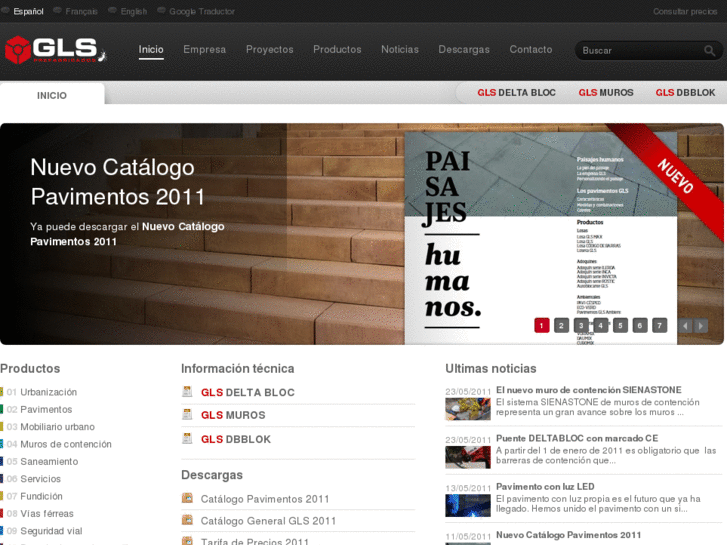Screen dimensions: 727x545
Task: Open Consultar precios link
Action: 685,11
